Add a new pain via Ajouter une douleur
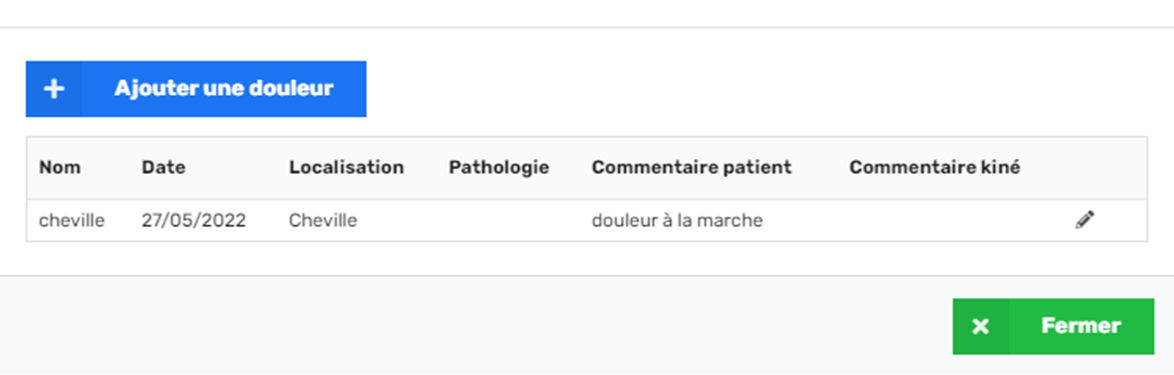This screenshot has width=1174, height=375. (196, 89)
